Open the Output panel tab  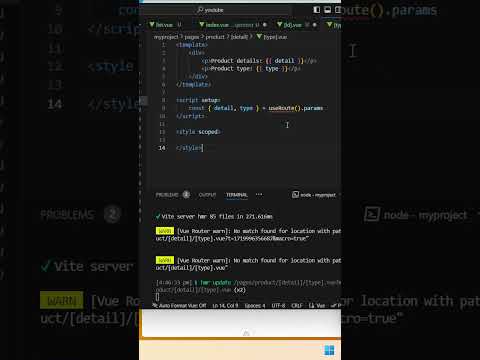click(207, 195)
